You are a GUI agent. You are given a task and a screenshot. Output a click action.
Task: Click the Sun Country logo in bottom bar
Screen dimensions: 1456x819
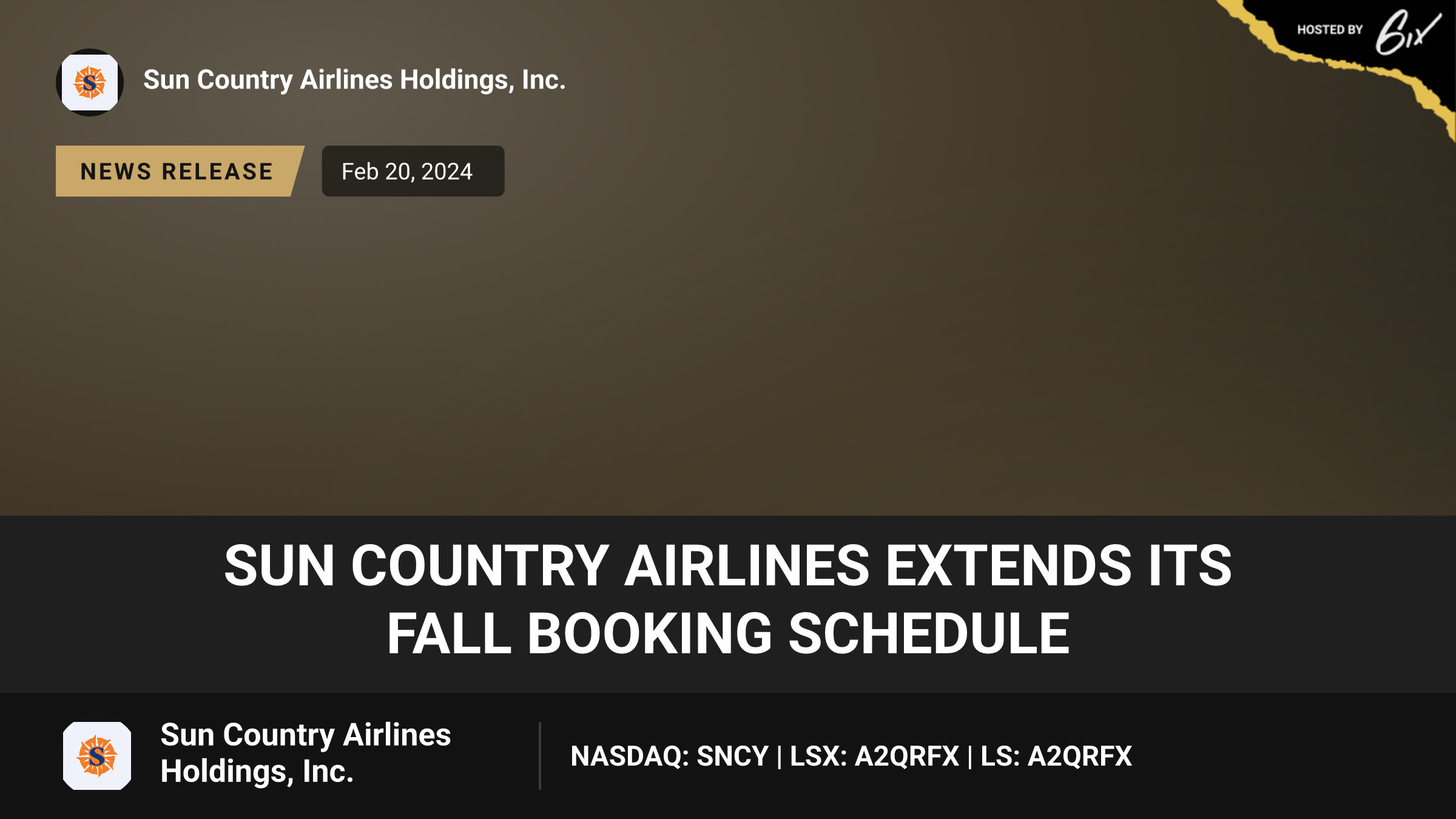[x=97, y=756]
